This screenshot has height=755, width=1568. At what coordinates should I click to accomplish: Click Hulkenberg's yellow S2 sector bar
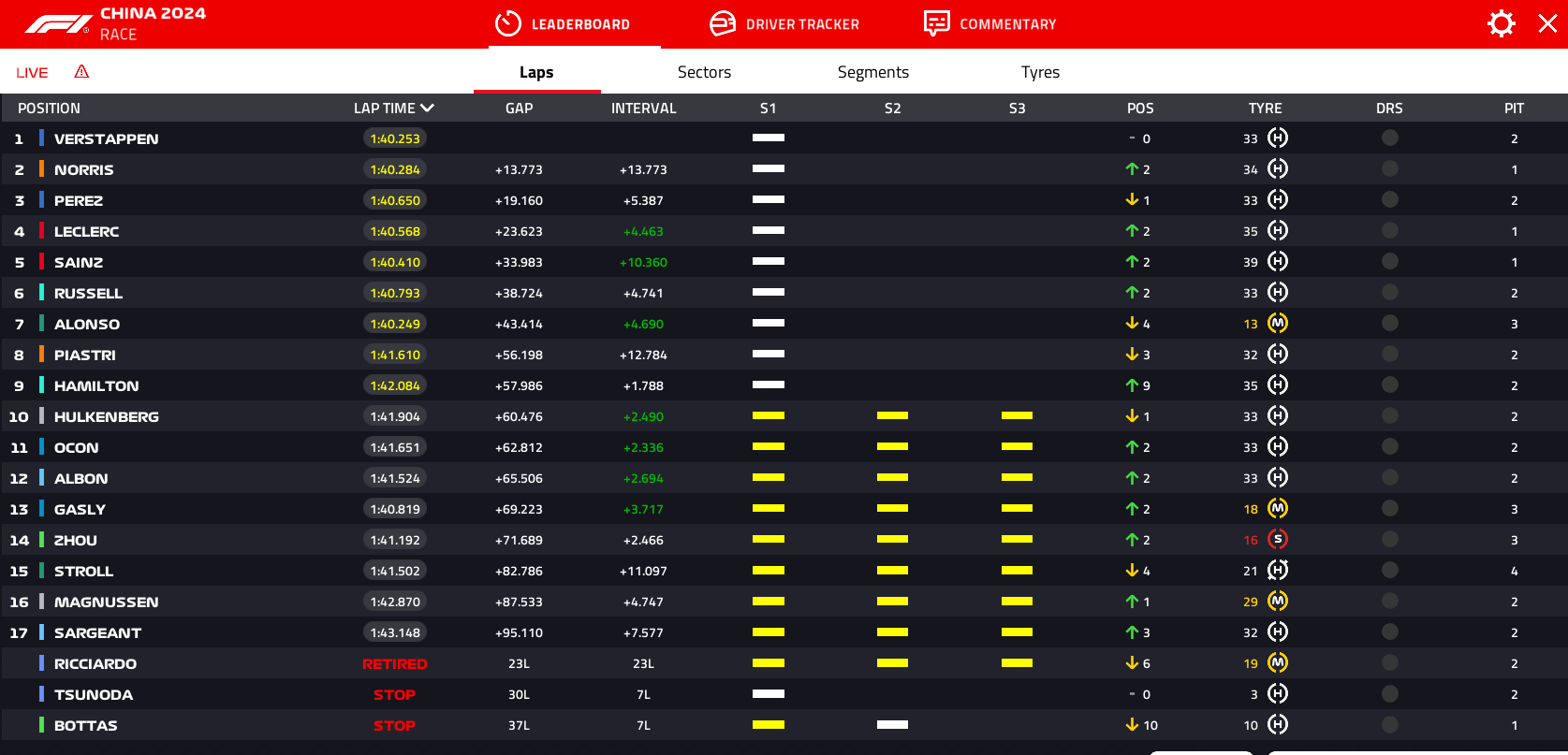click(x=893, y=415)
